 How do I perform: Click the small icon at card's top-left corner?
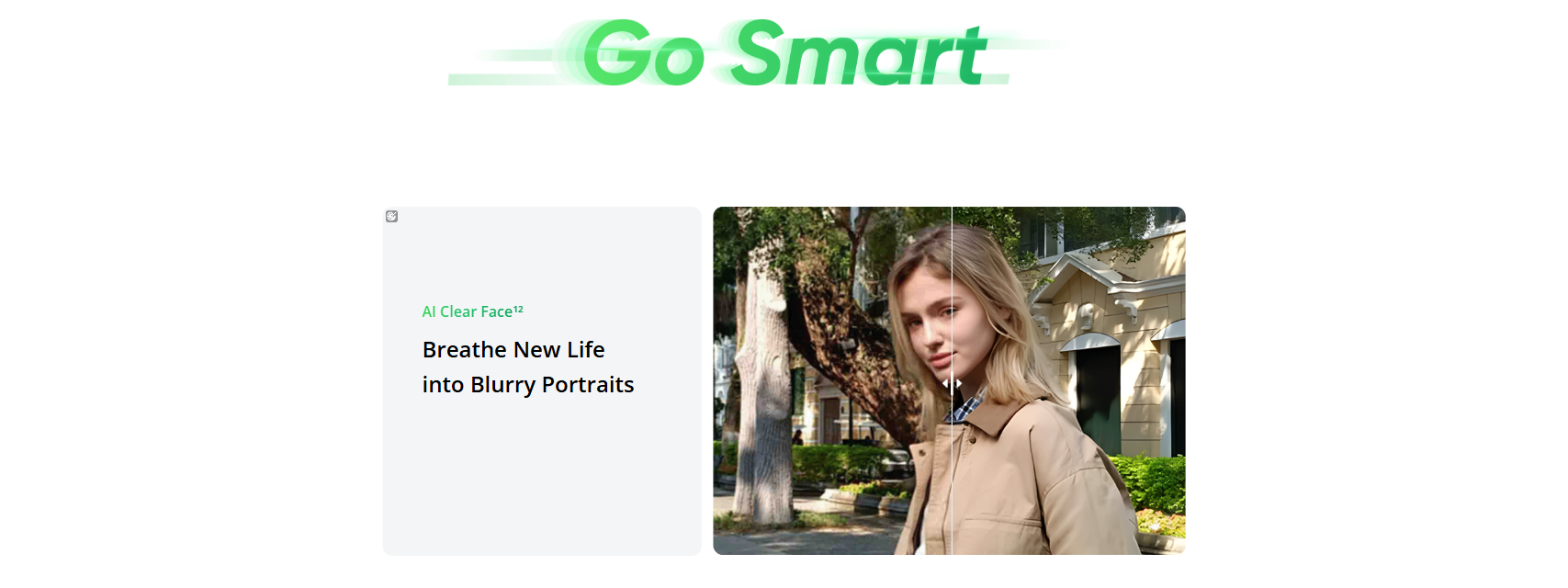(391, 217)
